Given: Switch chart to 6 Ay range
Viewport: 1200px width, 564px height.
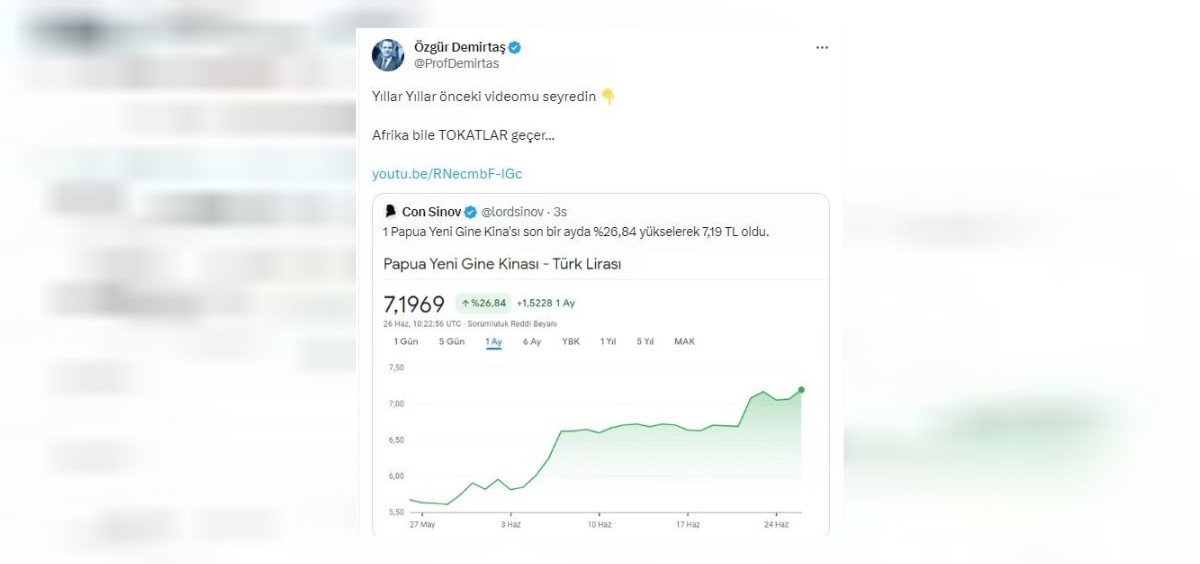Looking at the screenshot, I should tap(532, 341).
